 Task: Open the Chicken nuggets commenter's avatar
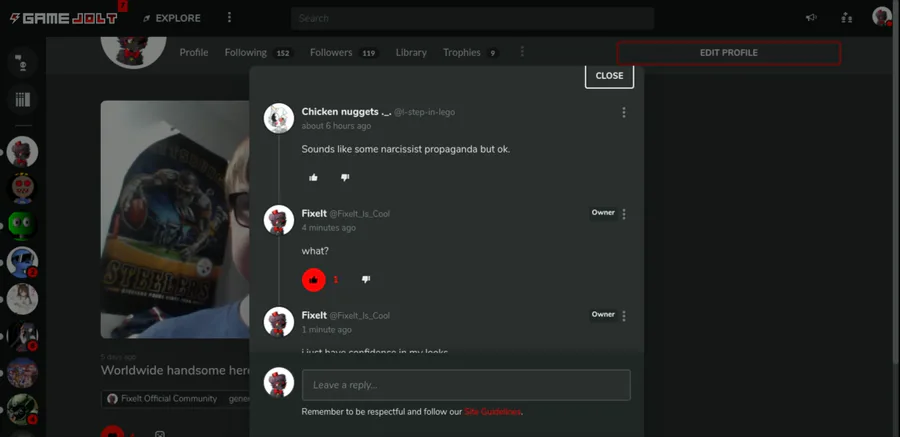[x=279, y=118]
